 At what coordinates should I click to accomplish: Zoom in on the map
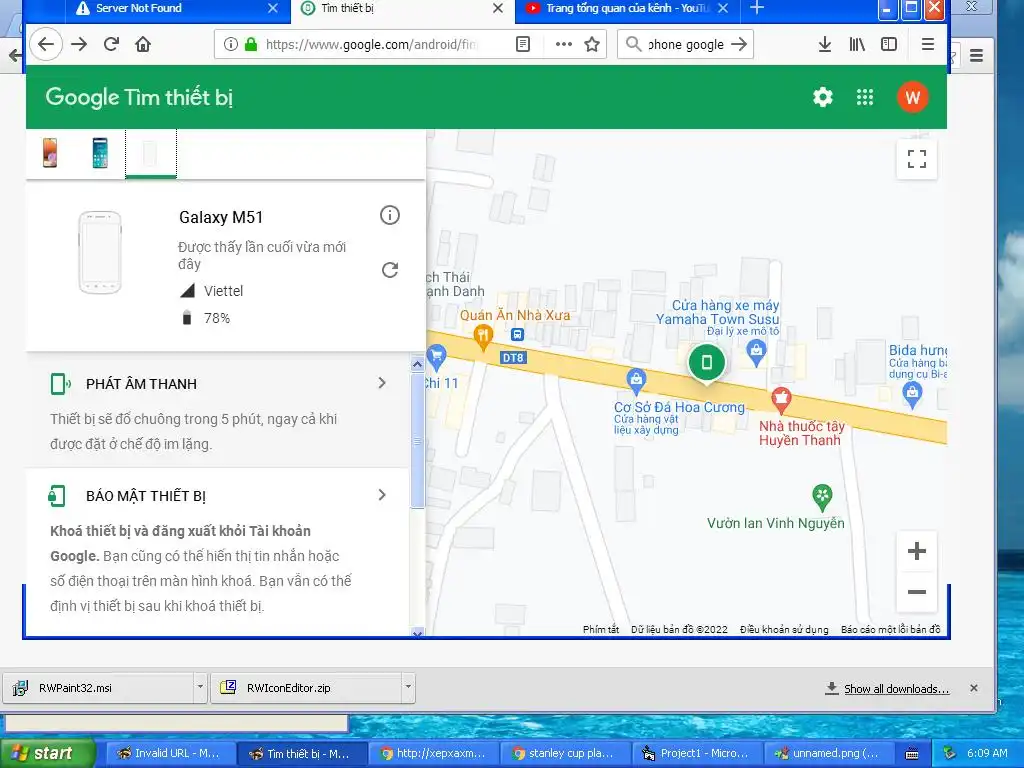pyautogui.click(x=917, y=551)
